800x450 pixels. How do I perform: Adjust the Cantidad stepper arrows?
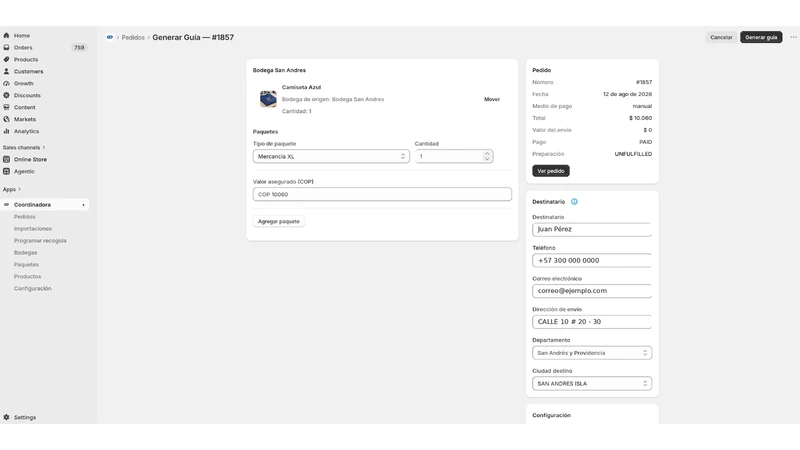point(487,156)
